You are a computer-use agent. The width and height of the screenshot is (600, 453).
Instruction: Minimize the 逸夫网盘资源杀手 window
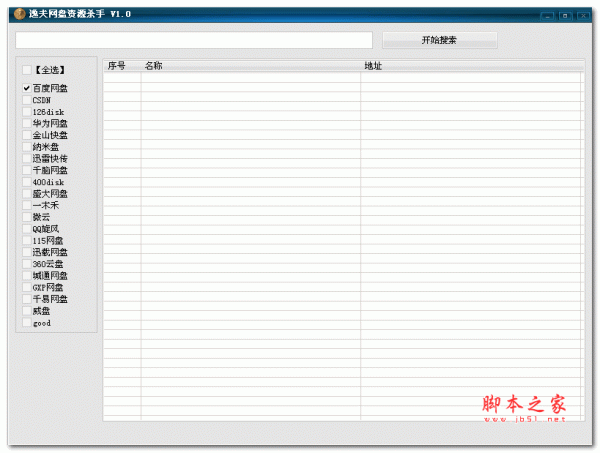(547, 16)
